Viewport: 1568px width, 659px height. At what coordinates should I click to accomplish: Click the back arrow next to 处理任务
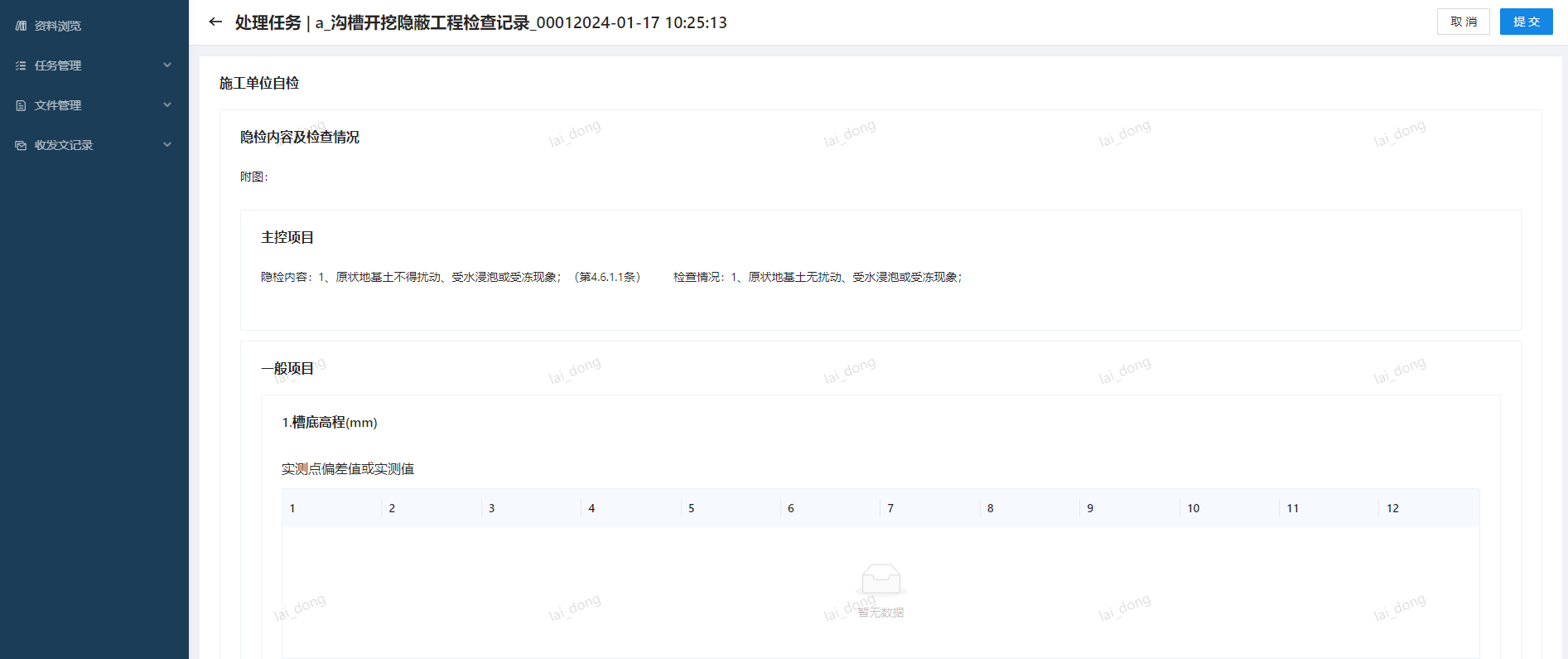(x=215, y=22)
